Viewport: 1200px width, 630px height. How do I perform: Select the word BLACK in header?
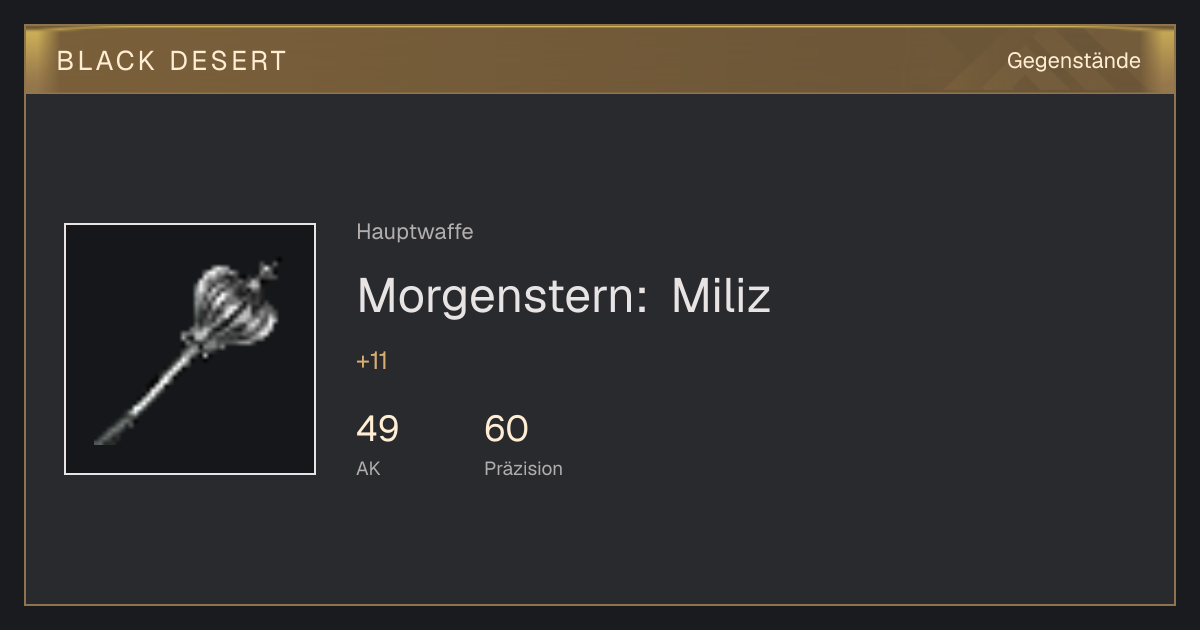[x=107, y=61]
